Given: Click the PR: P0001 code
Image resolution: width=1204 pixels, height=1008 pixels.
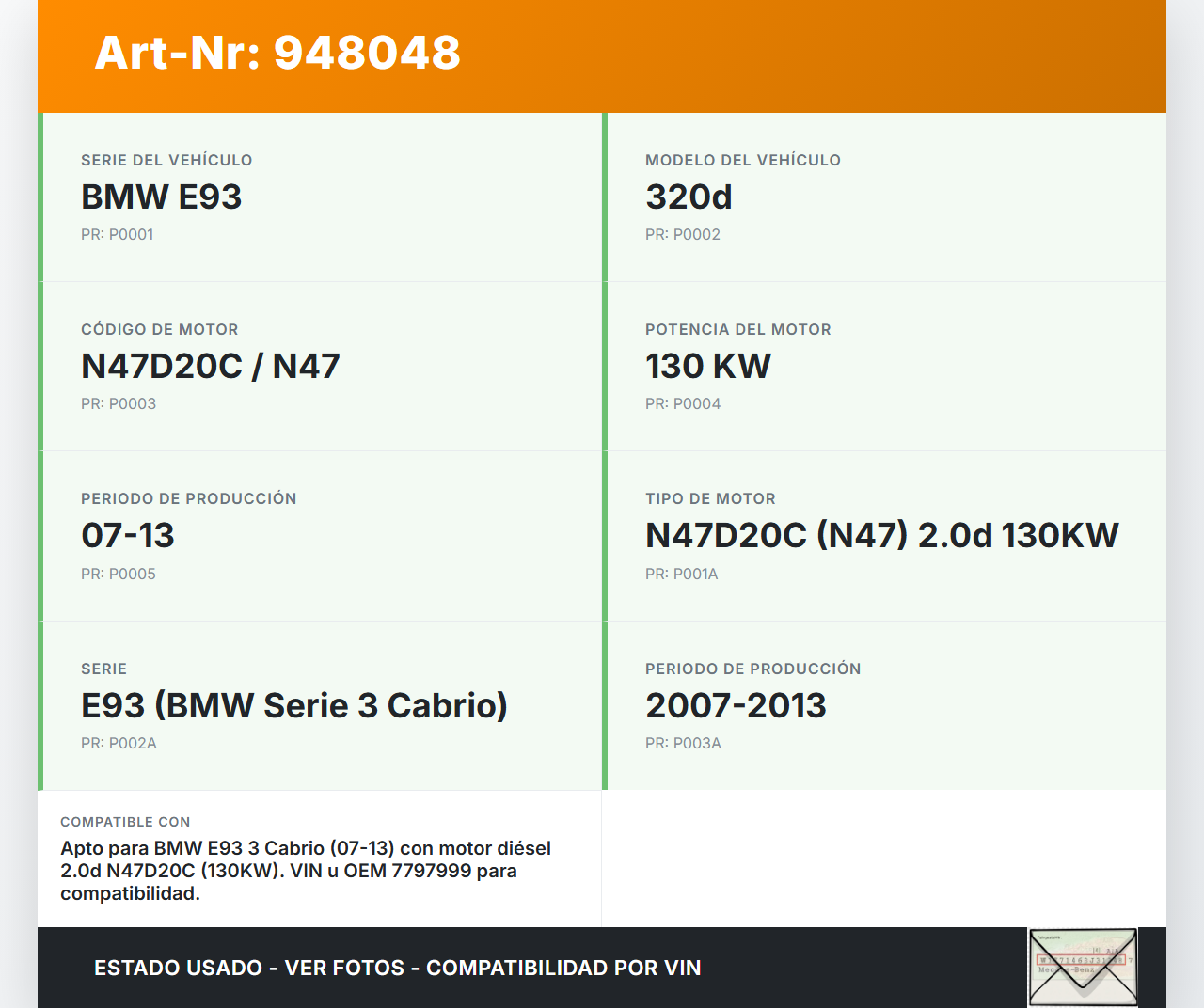Looking at the screenshot, I should [117, 235].
